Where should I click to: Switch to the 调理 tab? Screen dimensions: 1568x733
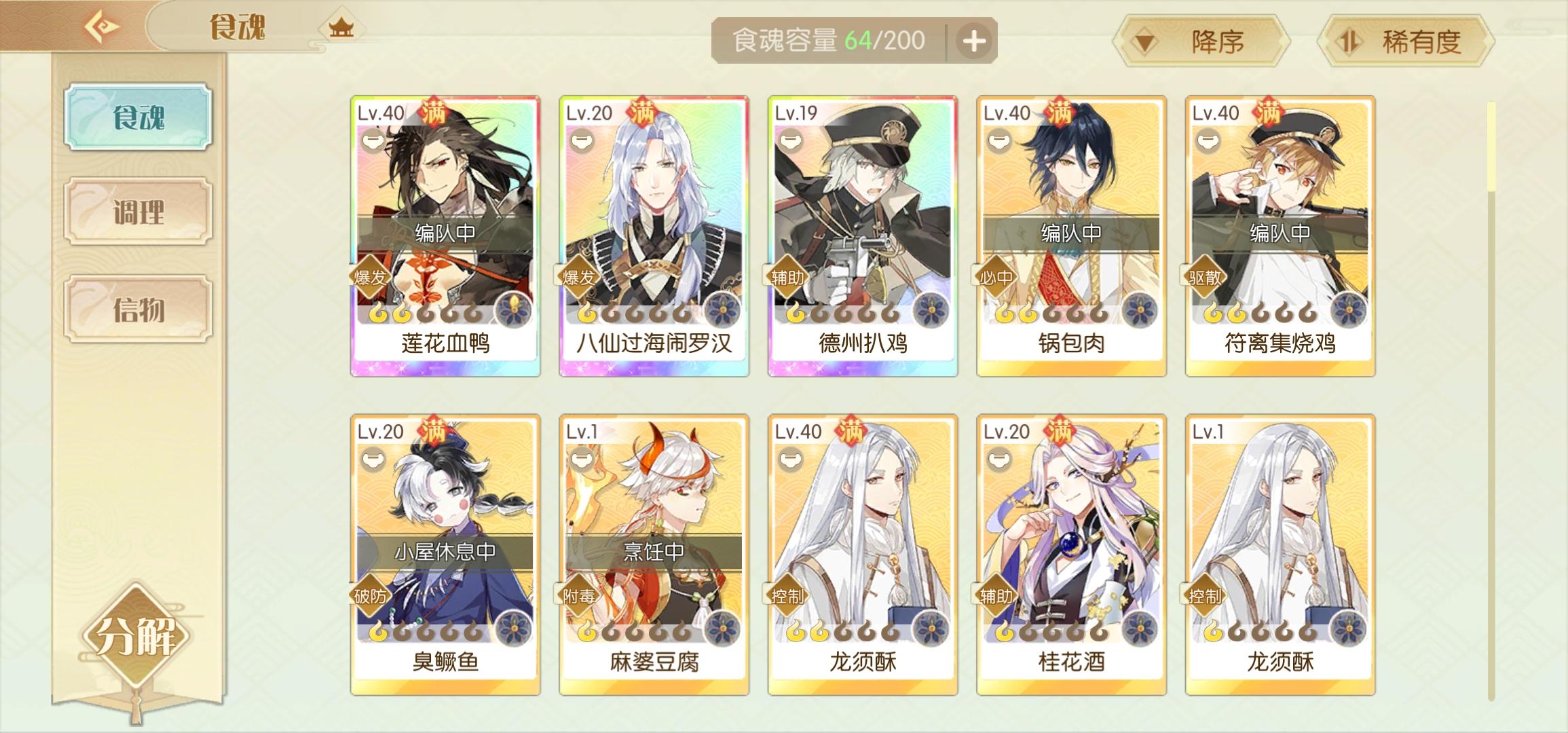pyautogui.click(x=138, y=212)
